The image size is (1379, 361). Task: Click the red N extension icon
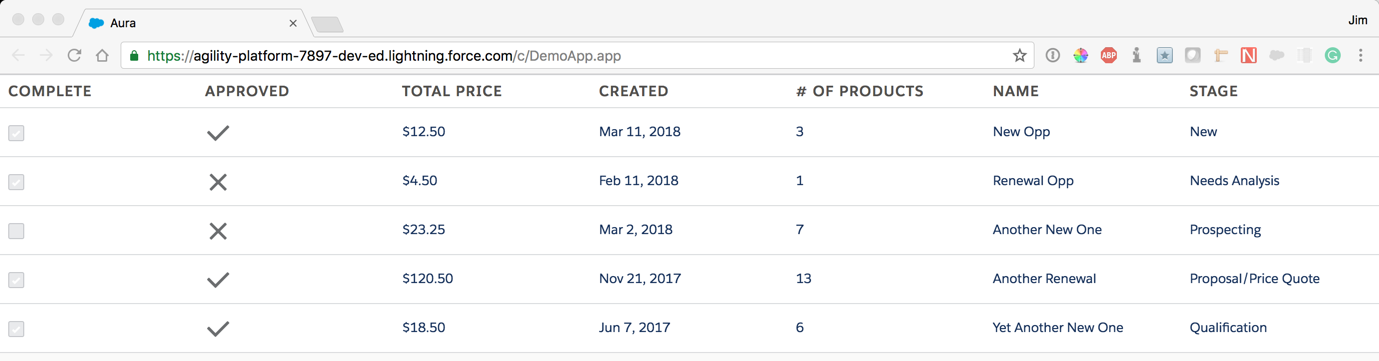pos(1248,56)
